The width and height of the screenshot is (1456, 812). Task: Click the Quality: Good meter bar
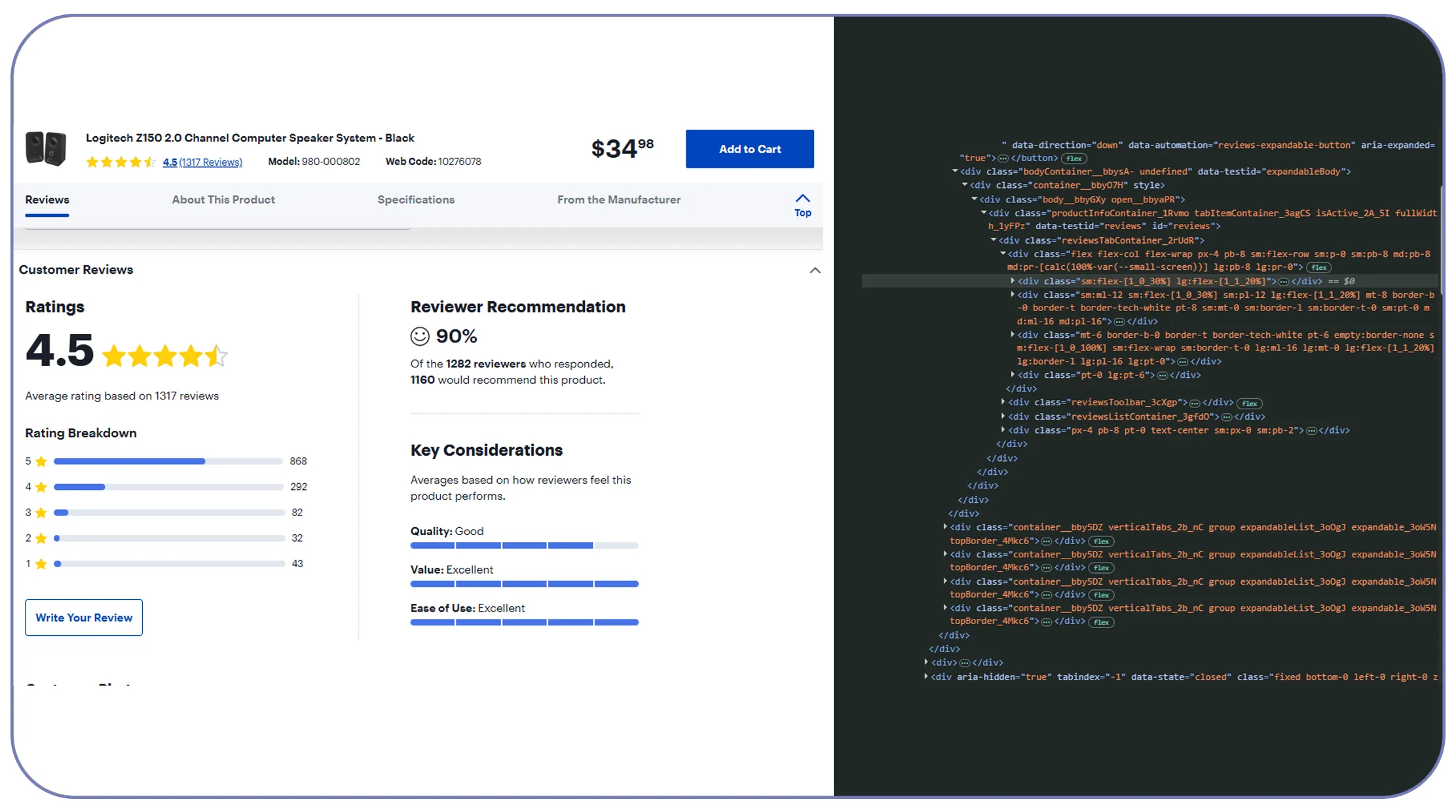tap(525, 545)
